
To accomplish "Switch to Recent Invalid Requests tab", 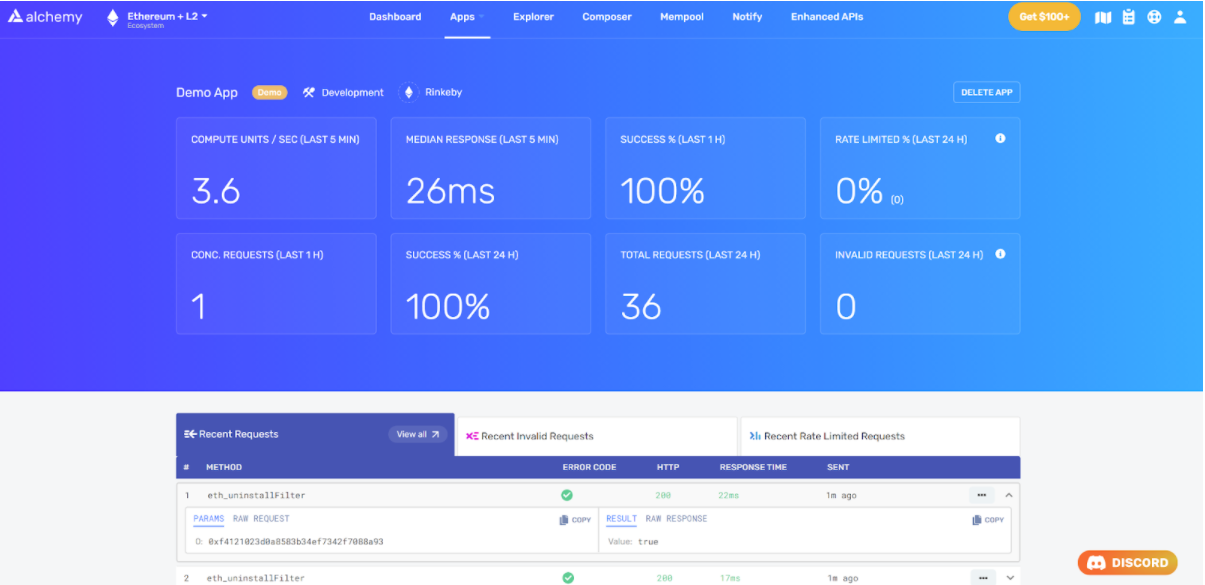I will tap(596, 436).
